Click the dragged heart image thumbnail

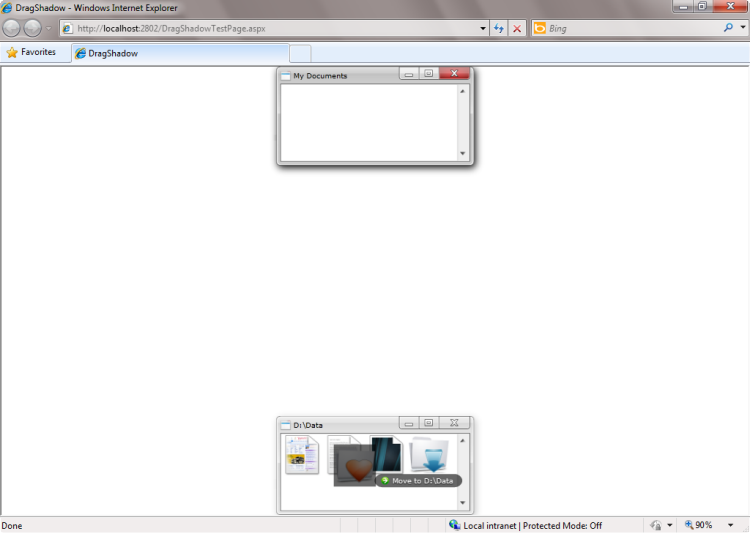(354, 466)
